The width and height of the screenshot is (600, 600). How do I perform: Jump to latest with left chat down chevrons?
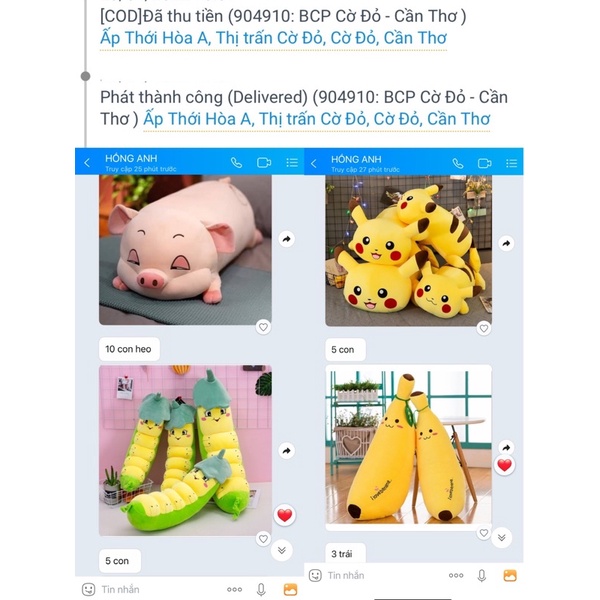pos(282,551)
